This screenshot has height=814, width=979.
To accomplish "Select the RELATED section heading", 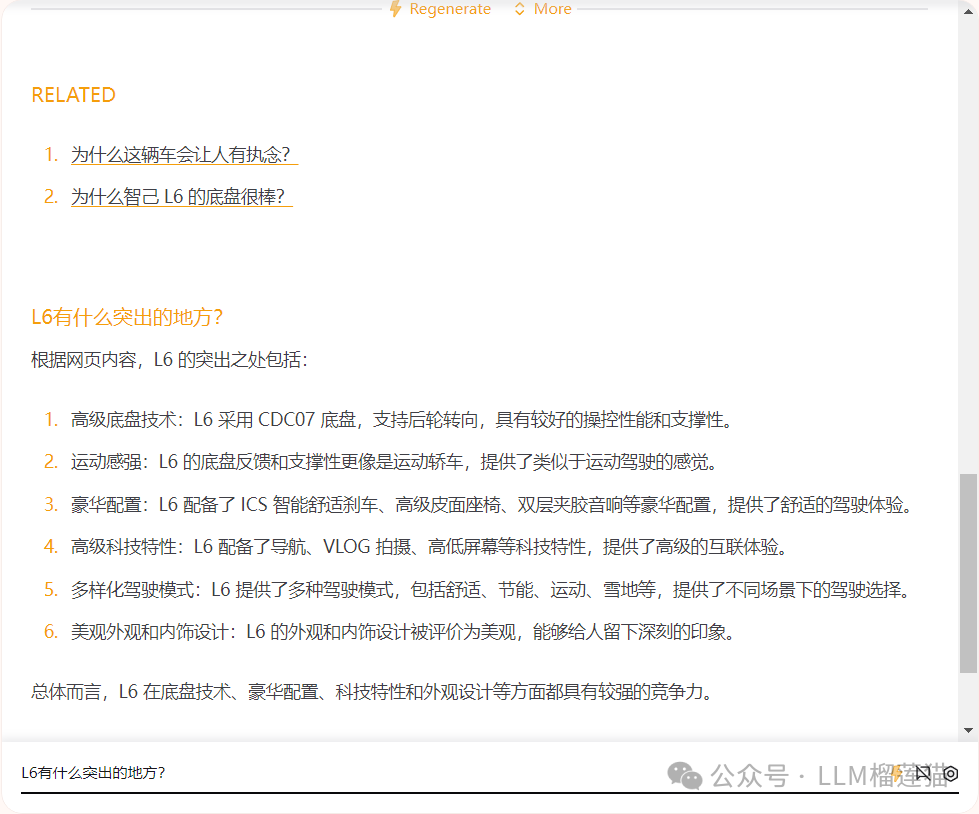I will point(73,94).
